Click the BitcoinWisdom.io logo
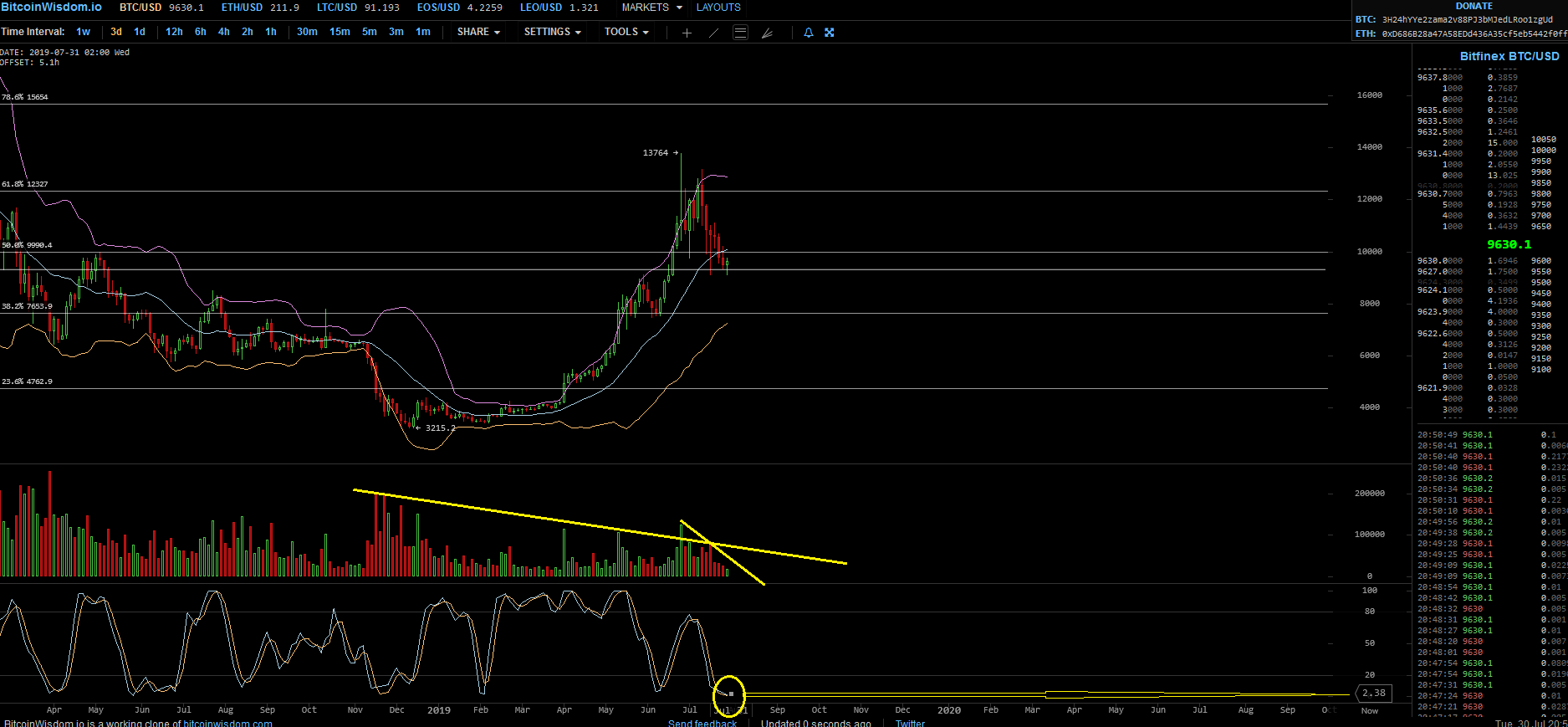The image size is (1568, 727). click(52, 8)
